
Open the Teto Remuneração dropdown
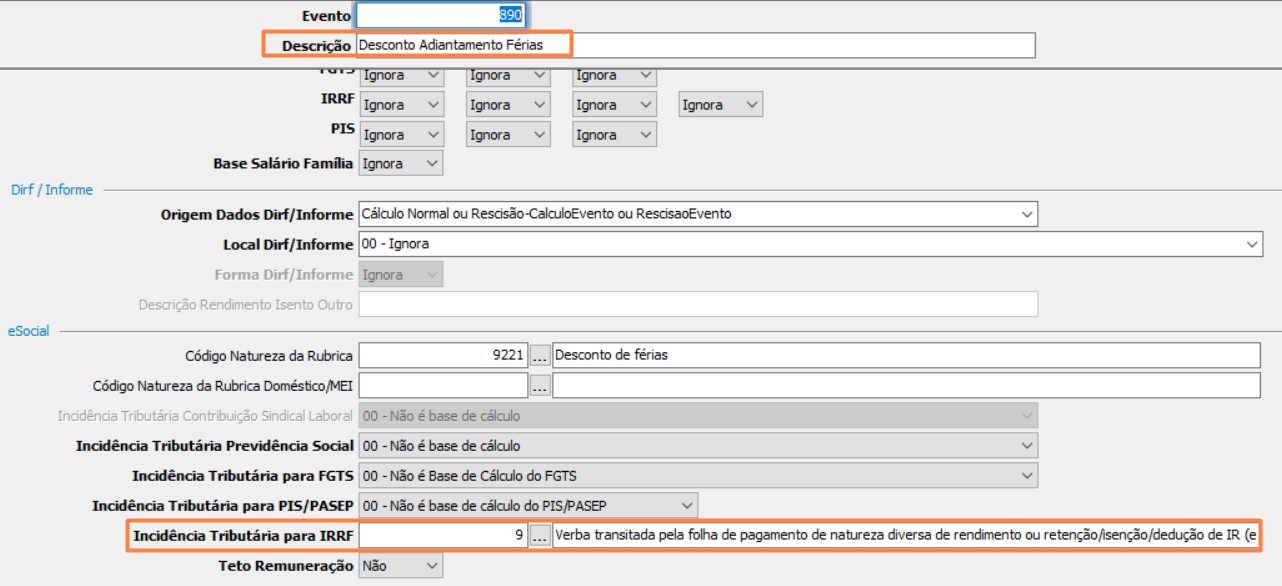coord(401,566)
